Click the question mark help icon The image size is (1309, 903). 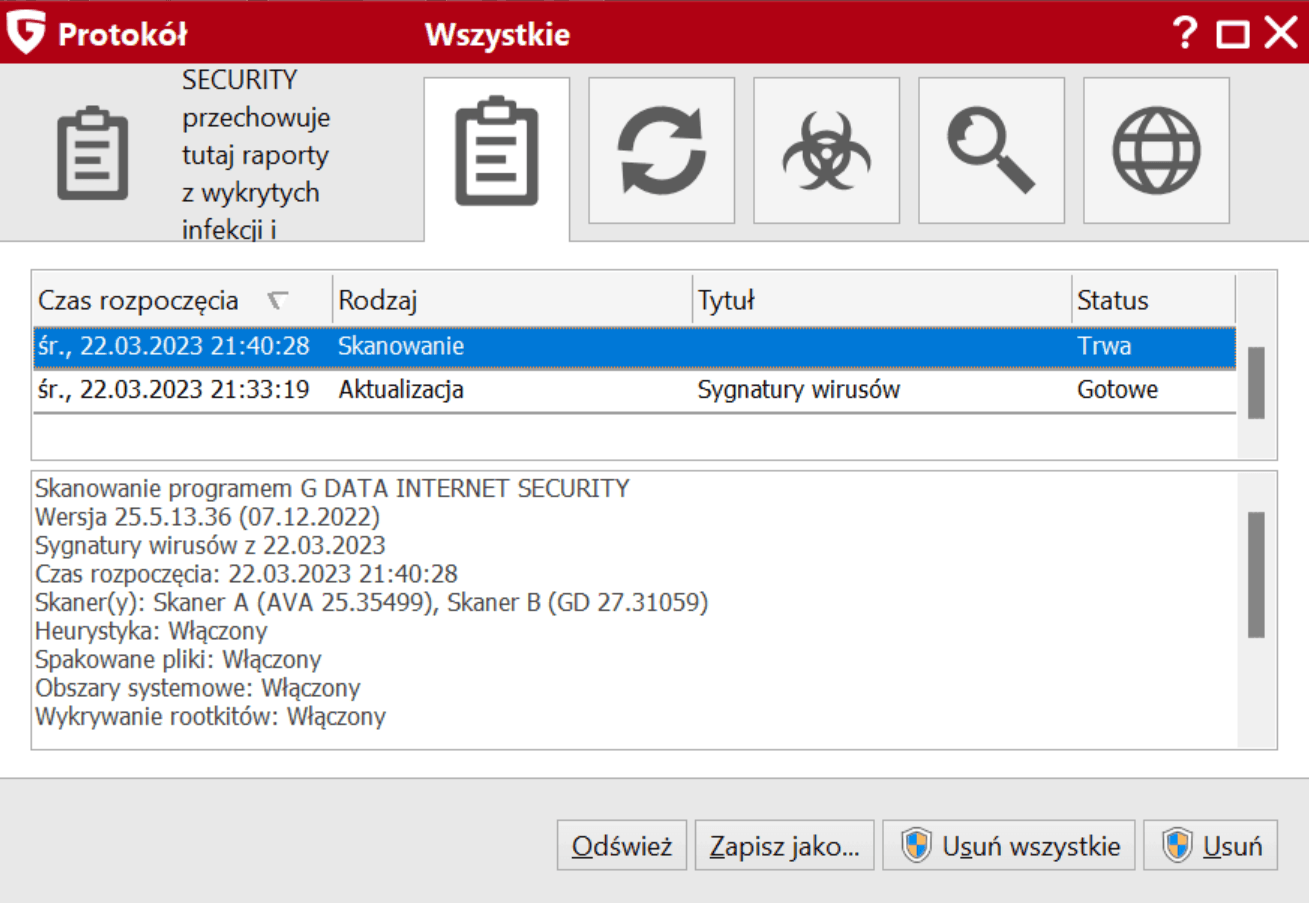(x=1184, y=34)
